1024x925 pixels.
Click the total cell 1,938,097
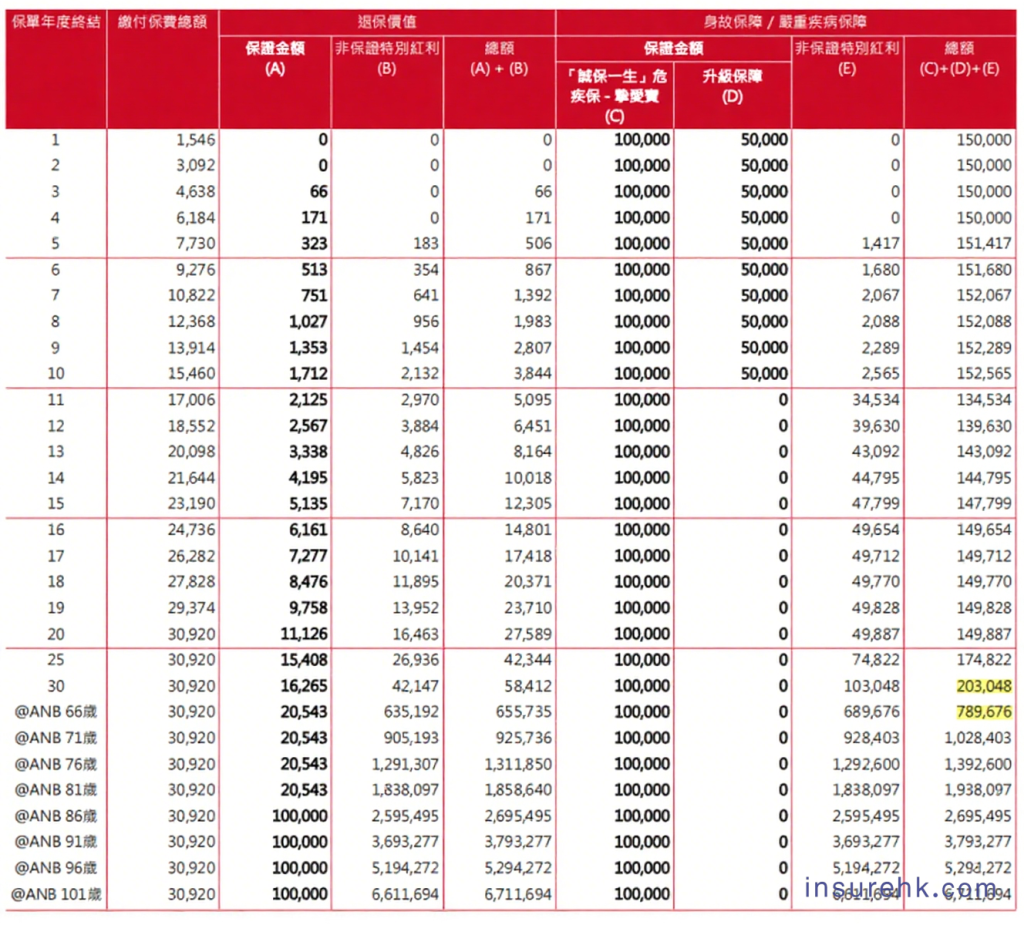[x=978, y=790]
